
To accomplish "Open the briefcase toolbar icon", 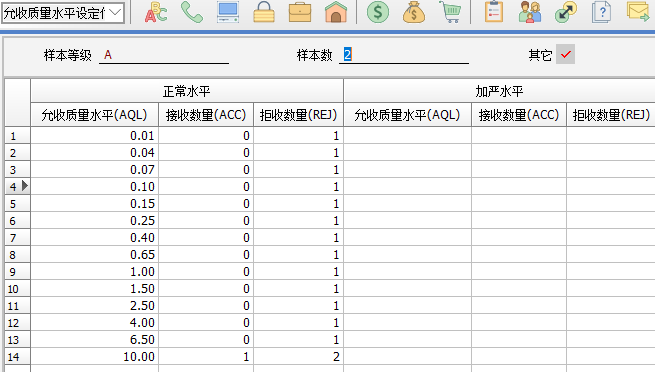I will click(x=300, y=12).
